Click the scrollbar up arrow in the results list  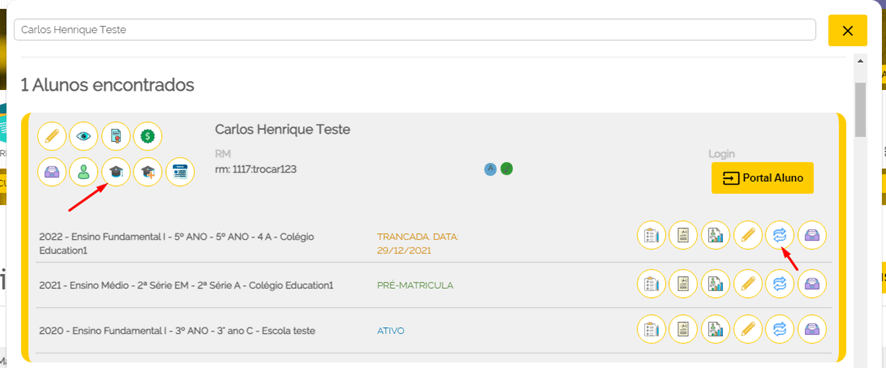pyautogui.click(x=861, y=61)
